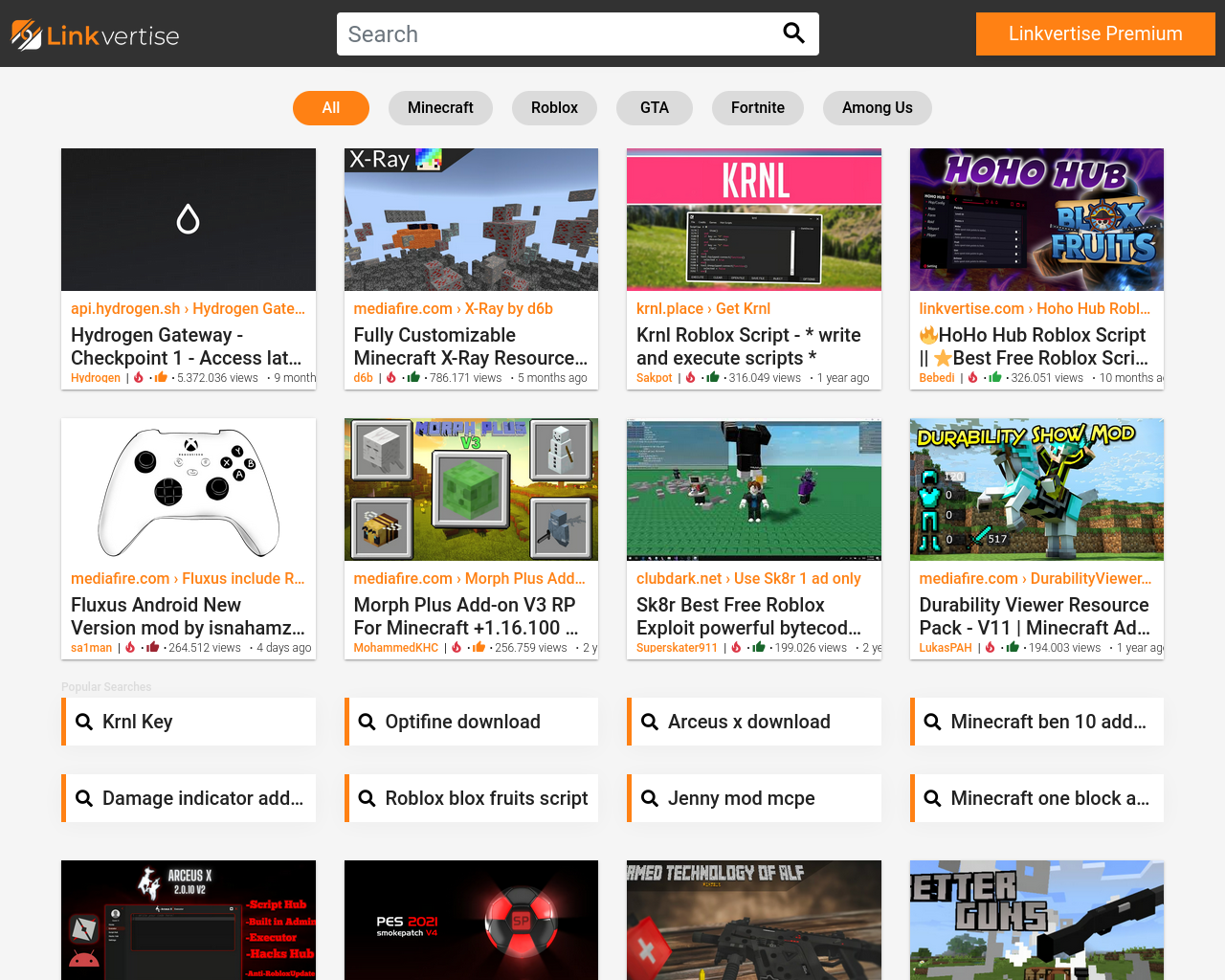Open the Xbox controller thumbnail
The width and height of the screenshot is (1225, 980).
click(189, 489)
